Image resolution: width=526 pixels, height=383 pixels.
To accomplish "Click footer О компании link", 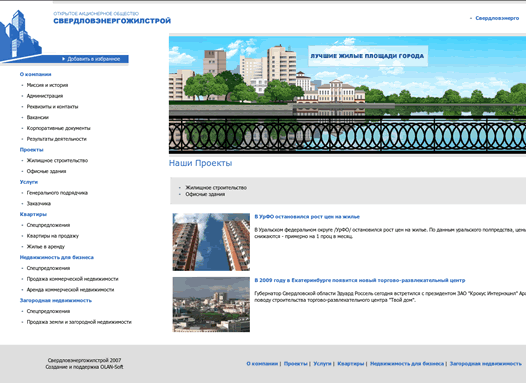I will click(262, 364).
